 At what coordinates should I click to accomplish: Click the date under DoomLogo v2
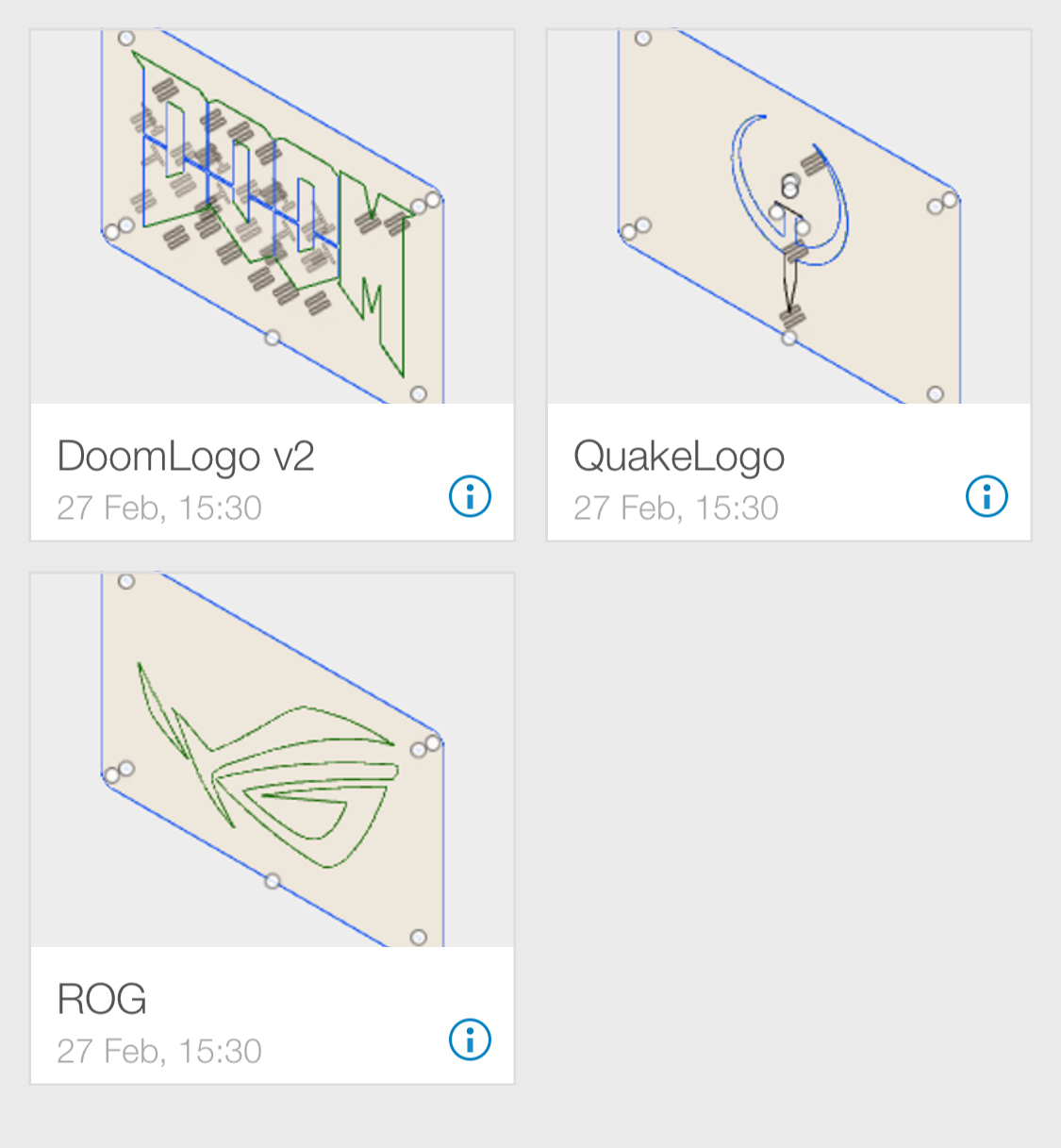point(159,508)
